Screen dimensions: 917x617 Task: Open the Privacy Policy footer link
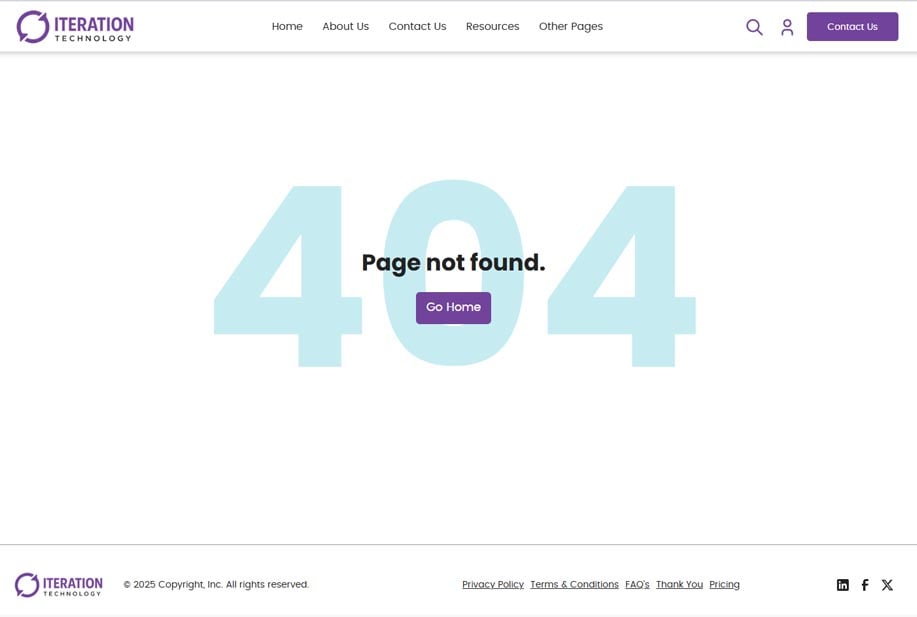coord(493,584)
